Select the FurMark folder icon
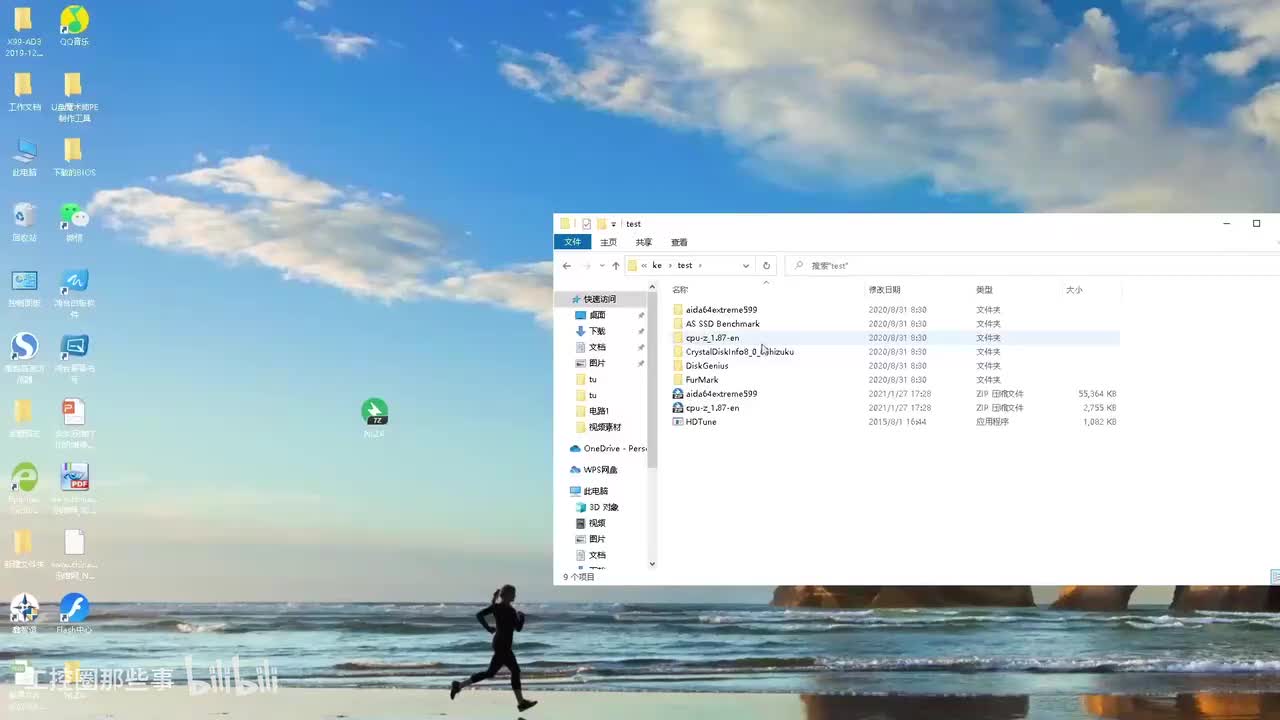The height and width of the screenshot is (720, 1280). point(678,380)
